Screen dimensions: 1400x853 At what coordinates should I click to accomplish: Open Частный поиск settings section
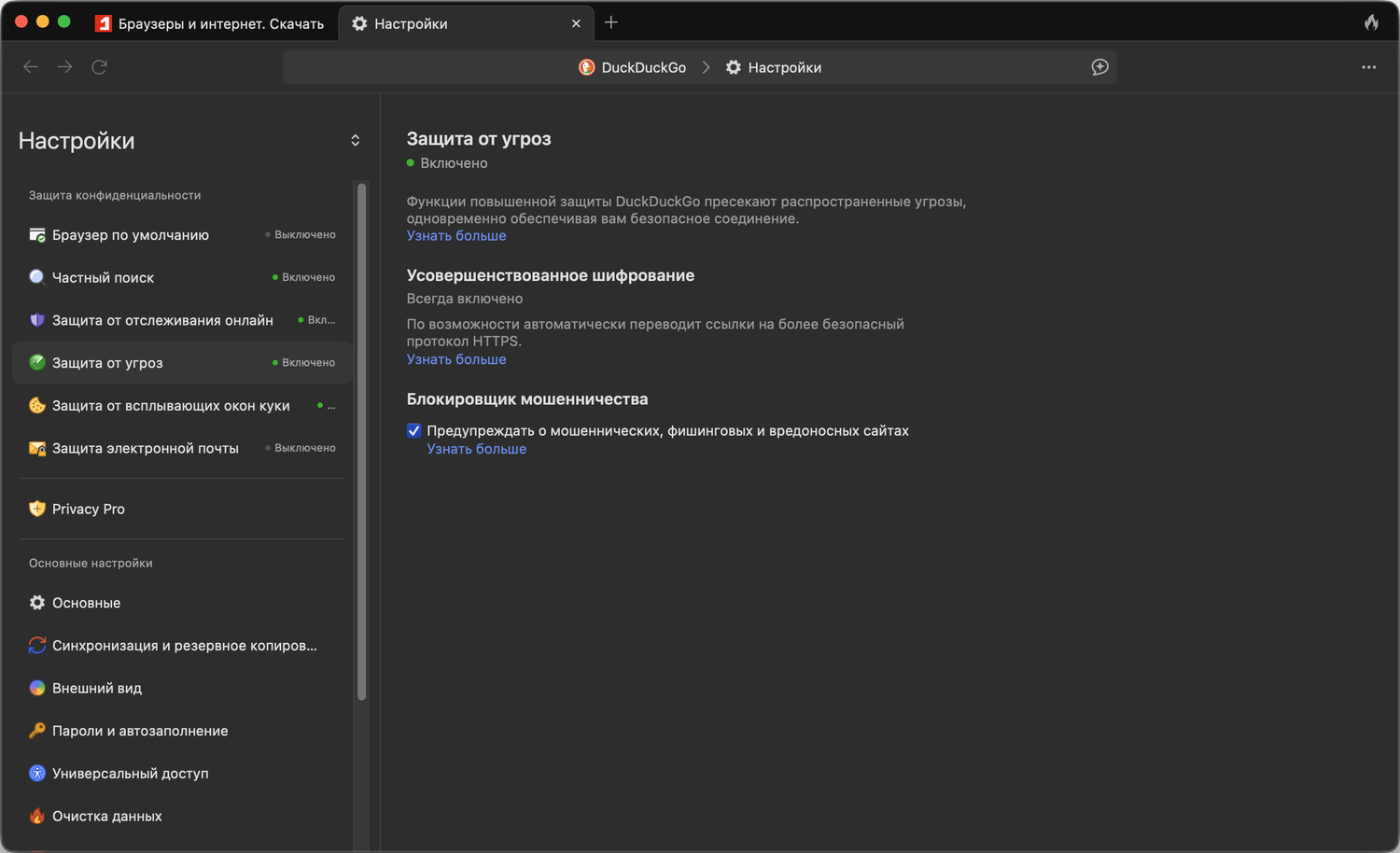103,277
